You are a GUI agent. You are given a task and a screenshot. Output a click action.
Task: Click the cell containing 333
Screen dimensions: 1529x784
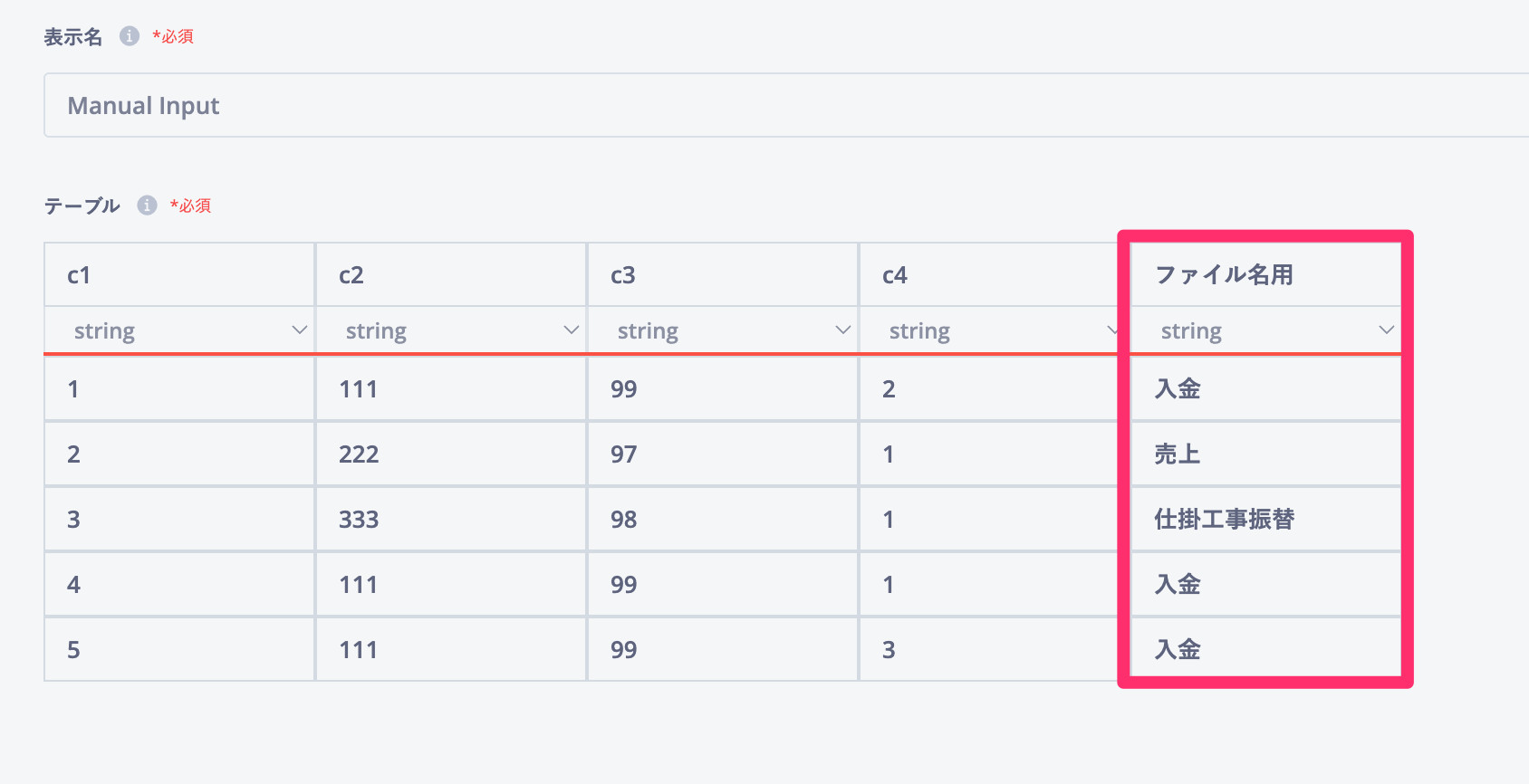coord(451,520)
